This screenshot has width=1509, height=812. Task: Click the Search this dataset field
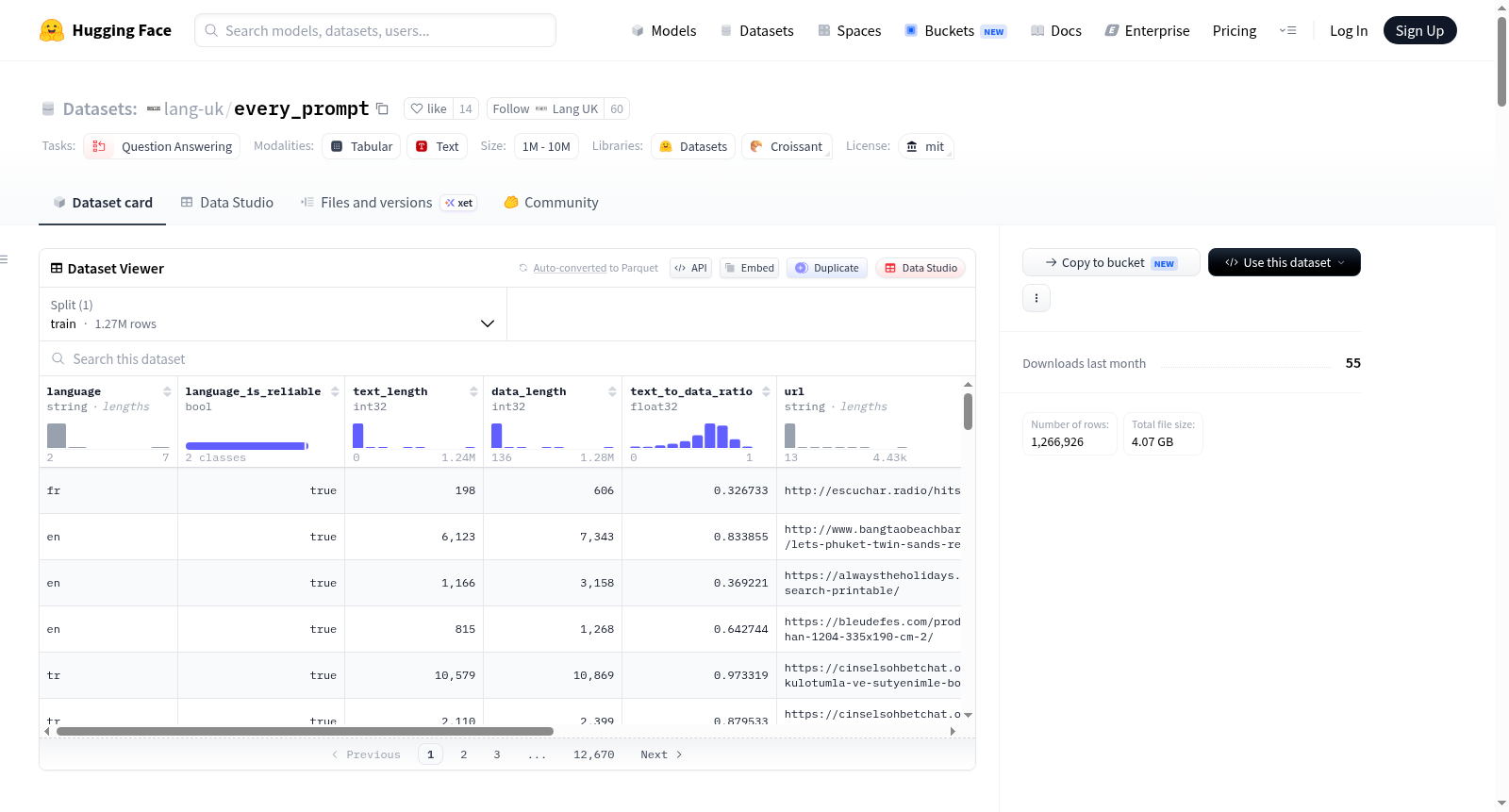pos(507,358)
